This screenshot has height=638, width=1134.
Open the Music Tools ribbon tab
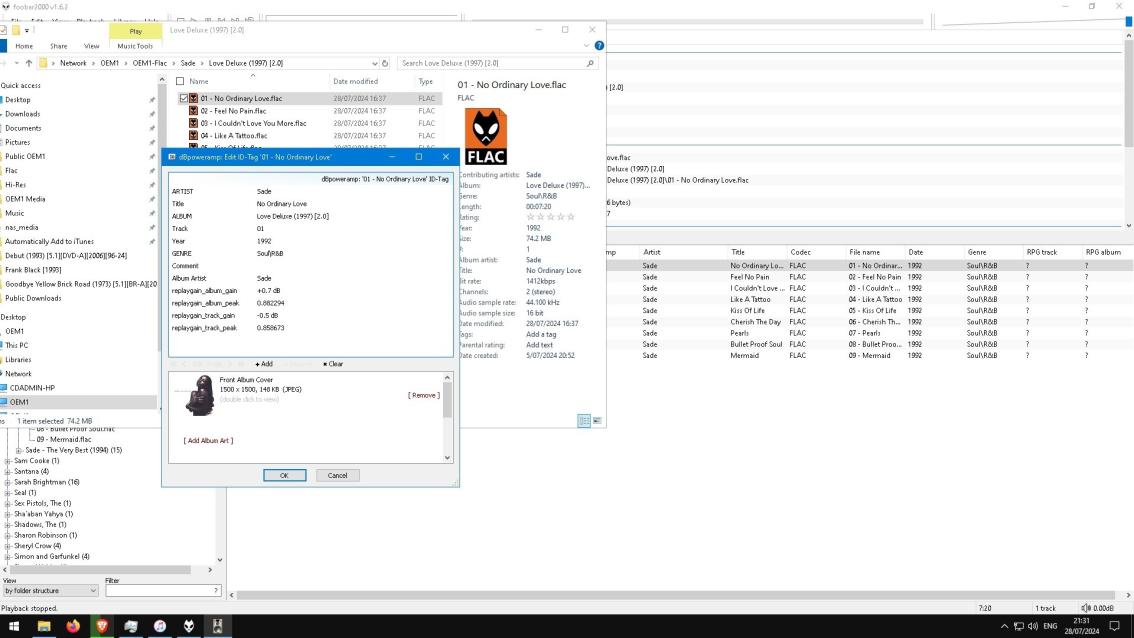click(135, 46)
